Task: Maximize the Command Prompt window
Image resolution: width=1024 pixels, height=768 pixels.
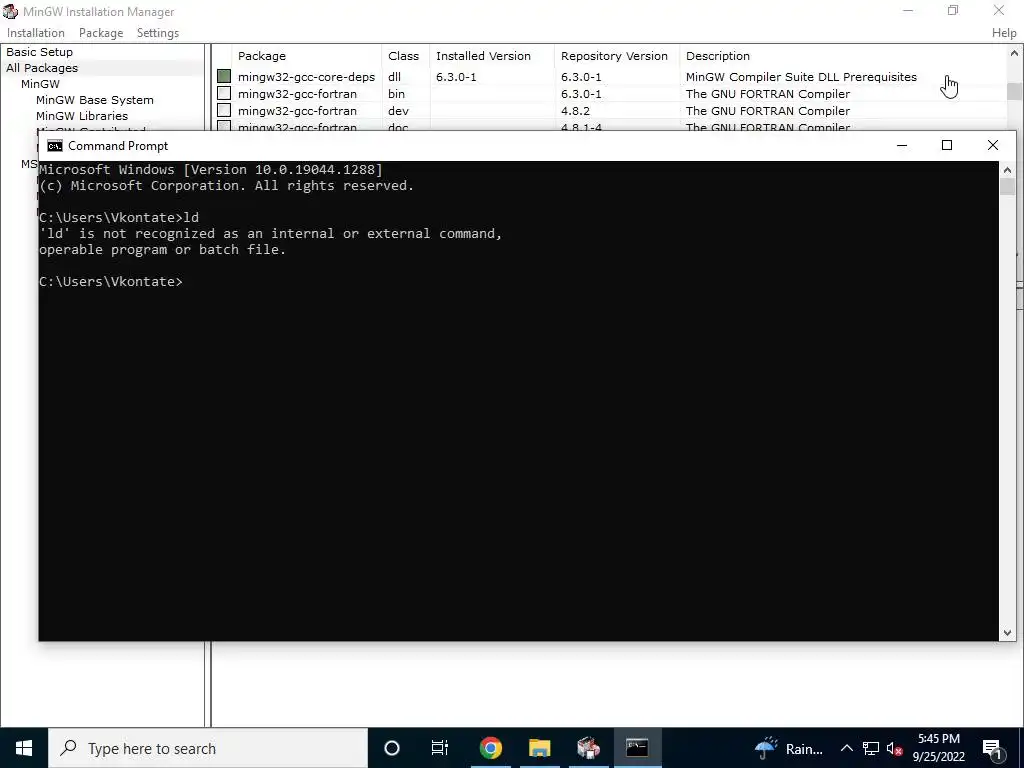Action: pos(947,145)
